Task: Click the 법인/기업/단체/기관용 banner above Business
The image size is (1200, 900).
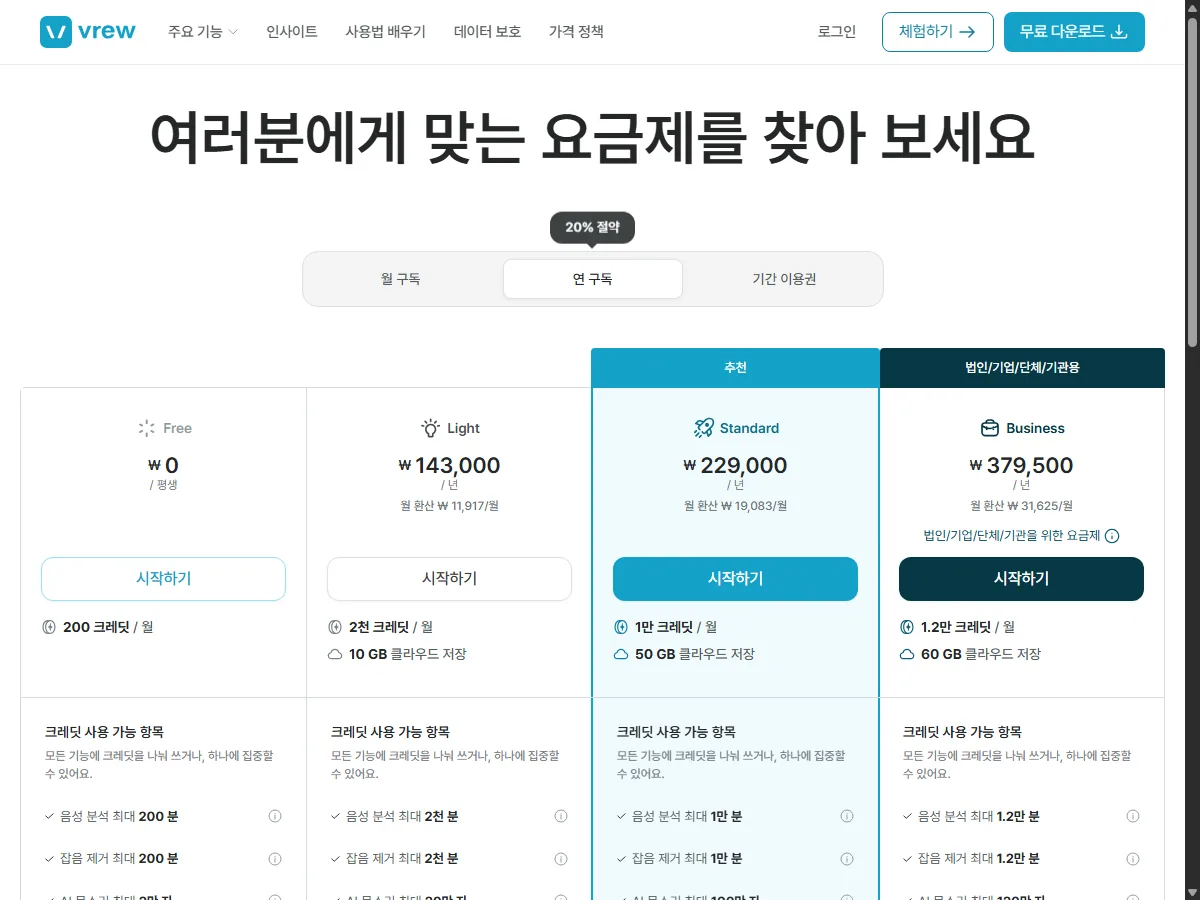Action: (x=1022, y=368)
